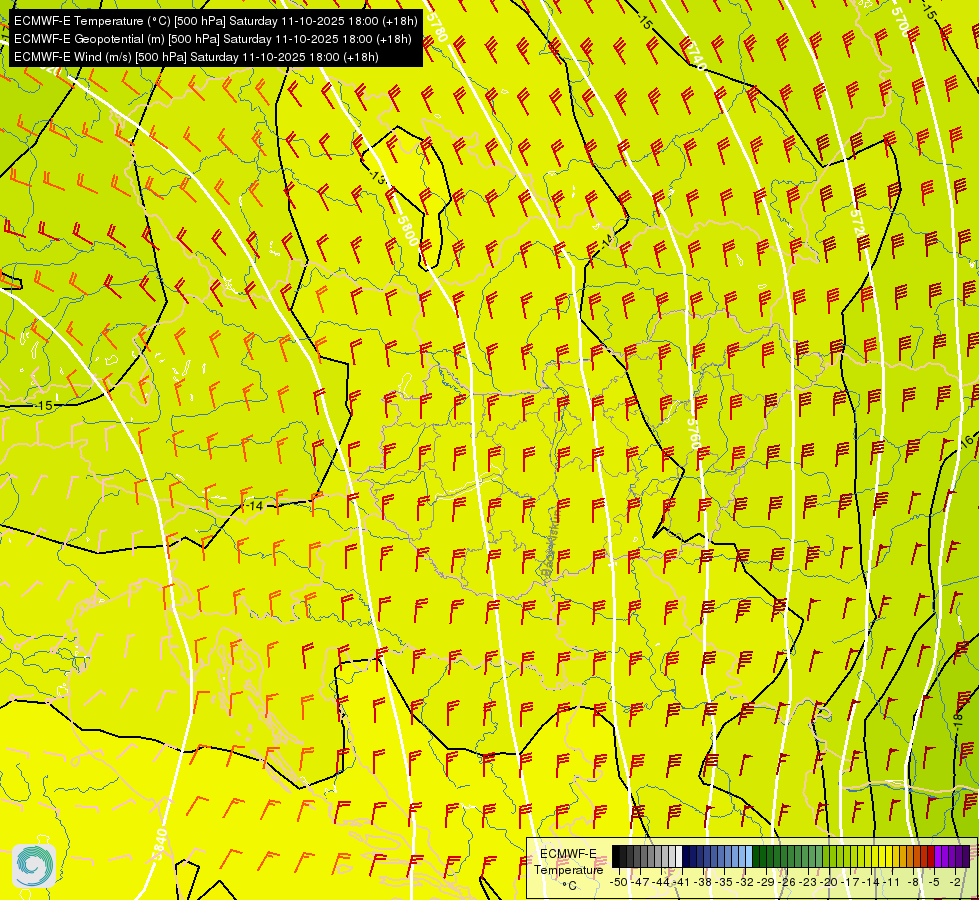Click the 5720 geopotential contour label
The image size is (979, 900).
[x=857, y=224]
